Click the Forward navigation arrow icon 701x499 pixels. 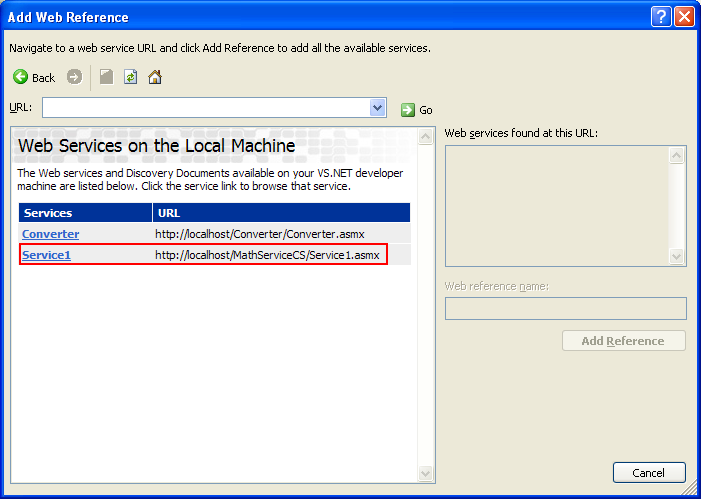click(x=74, y=77)
